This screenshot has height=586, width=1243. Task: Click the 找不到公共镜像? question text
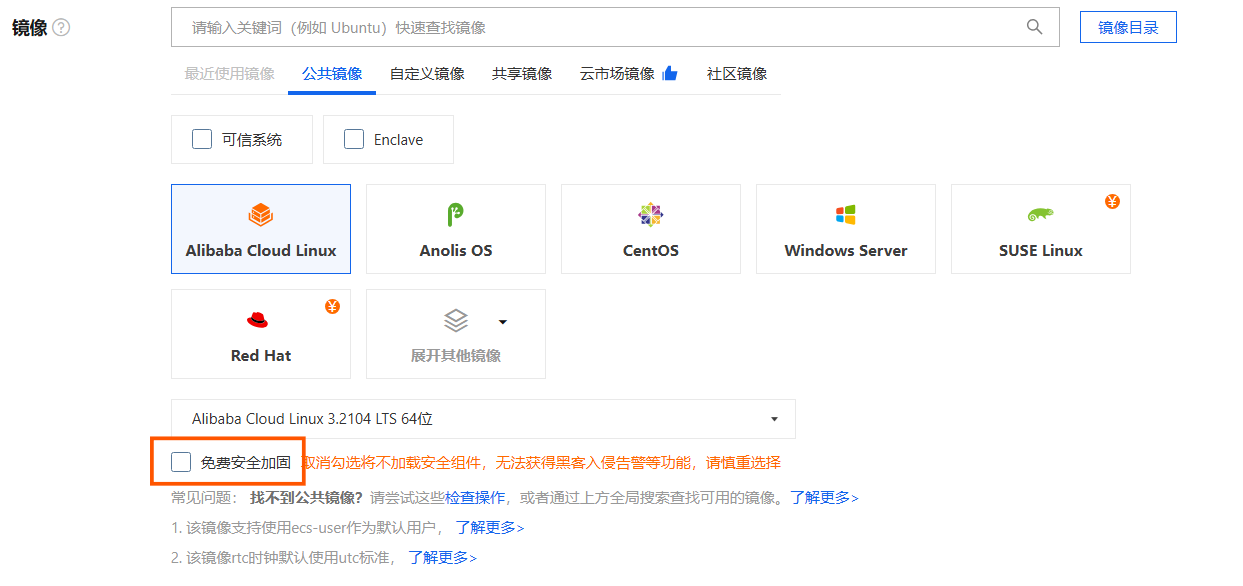[306, 497]
